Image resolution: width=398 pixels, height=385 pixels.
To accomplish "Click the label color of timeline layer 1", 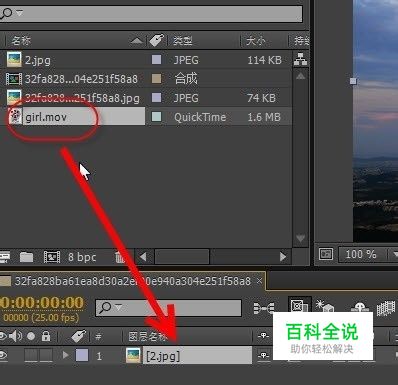I will pyautogui.click(x=82, y=355).
